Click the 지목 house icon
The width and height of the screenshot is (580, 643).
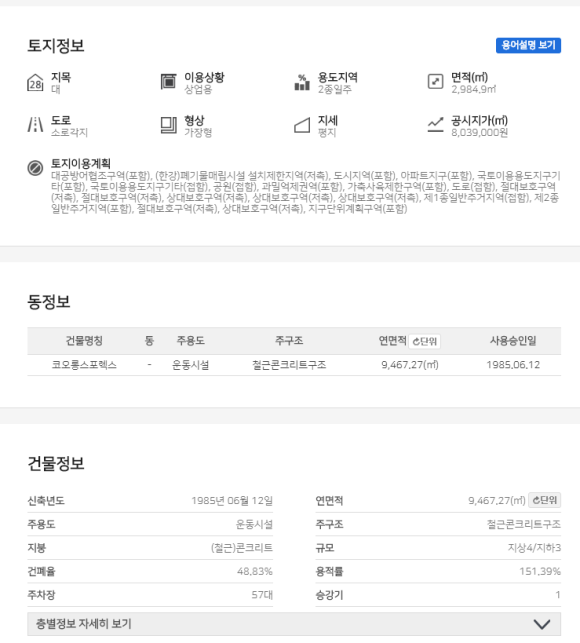click(x=35, y=82)
